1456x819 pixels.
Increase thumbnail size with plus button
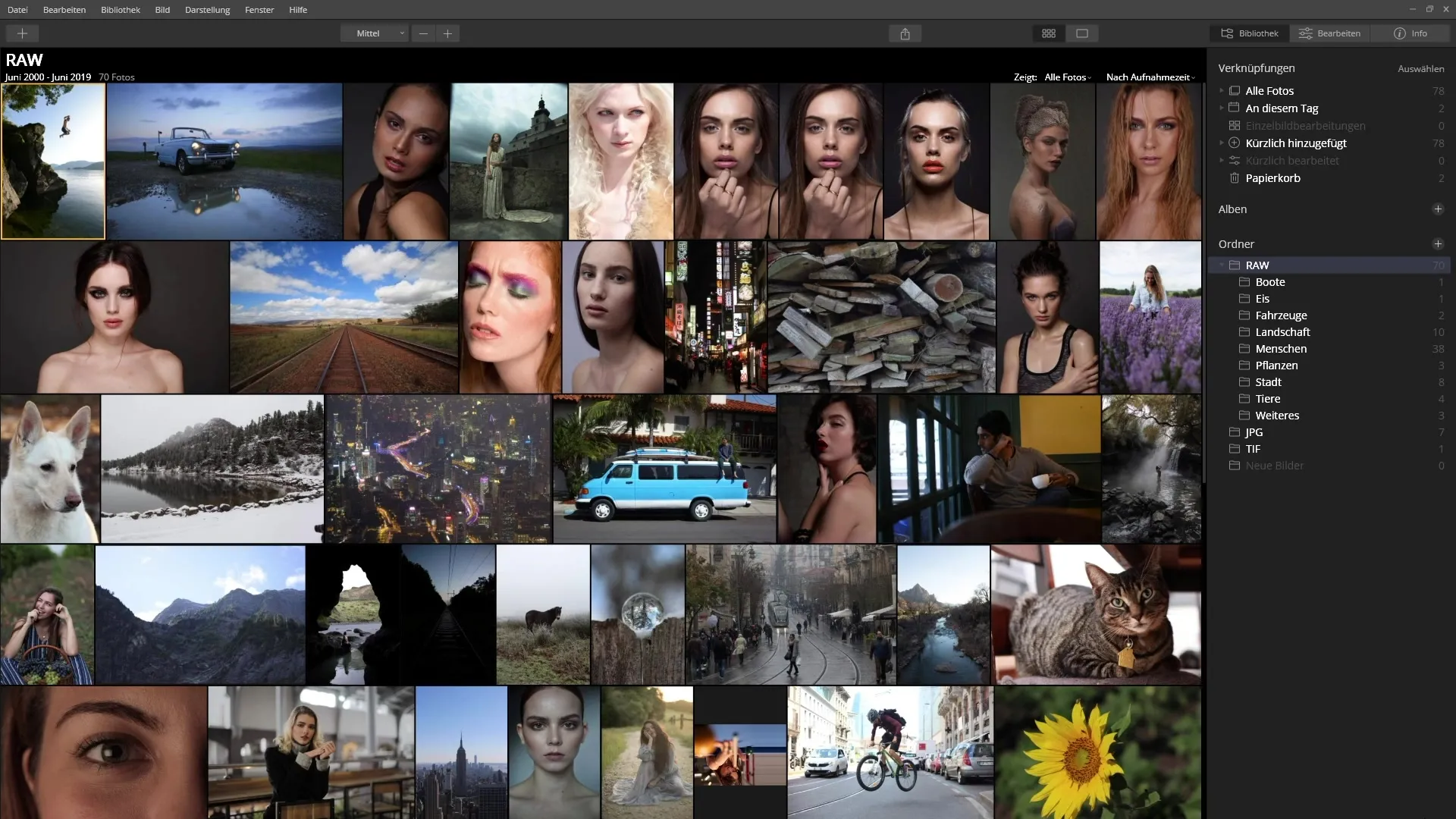pyautogui.click(x=447, y=33)
